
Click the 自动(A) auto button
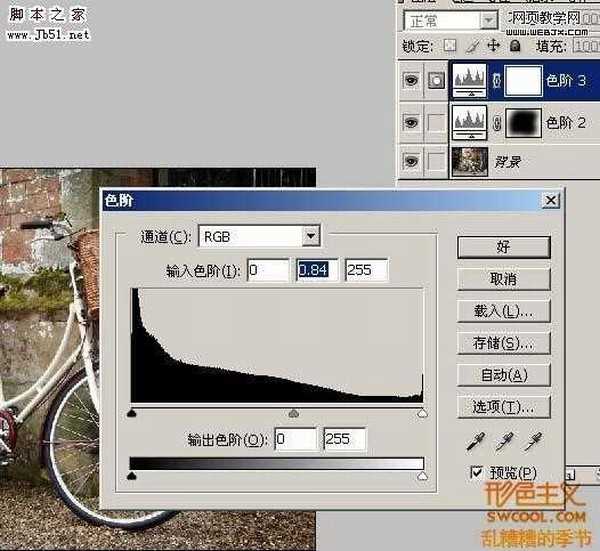[x=504, y=375]
